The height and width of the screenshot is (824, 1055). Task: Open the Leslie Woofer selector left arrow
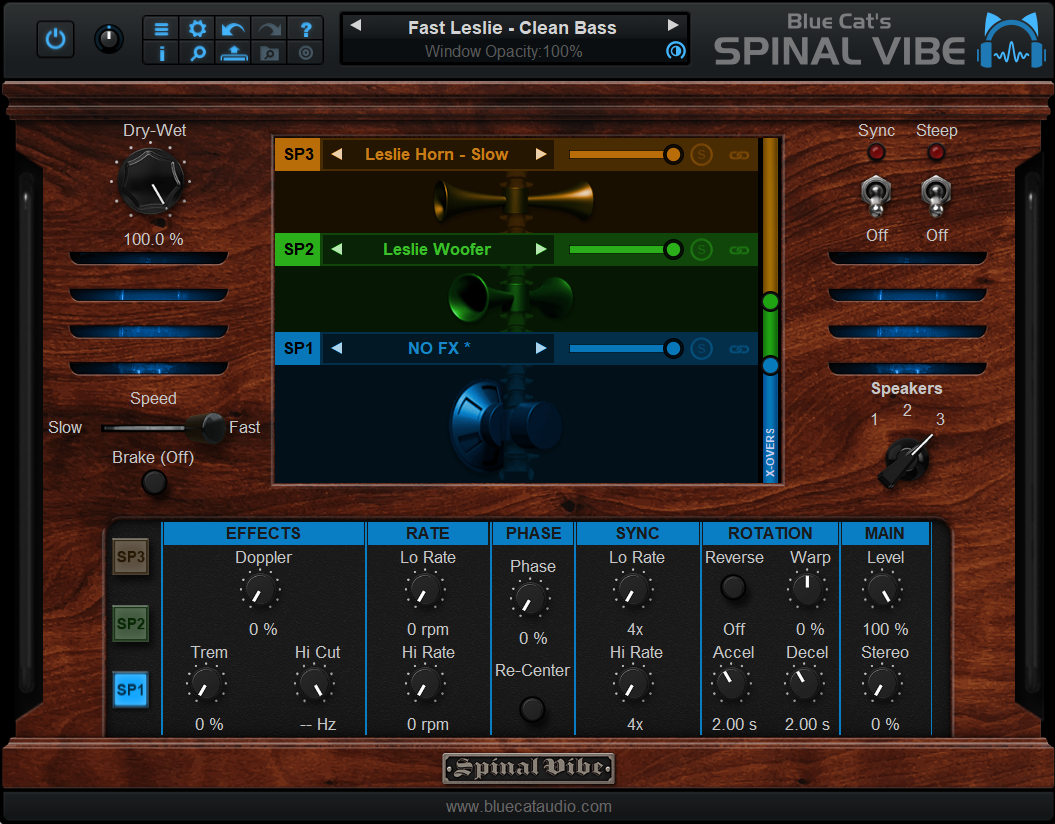[x=336, y=249]
